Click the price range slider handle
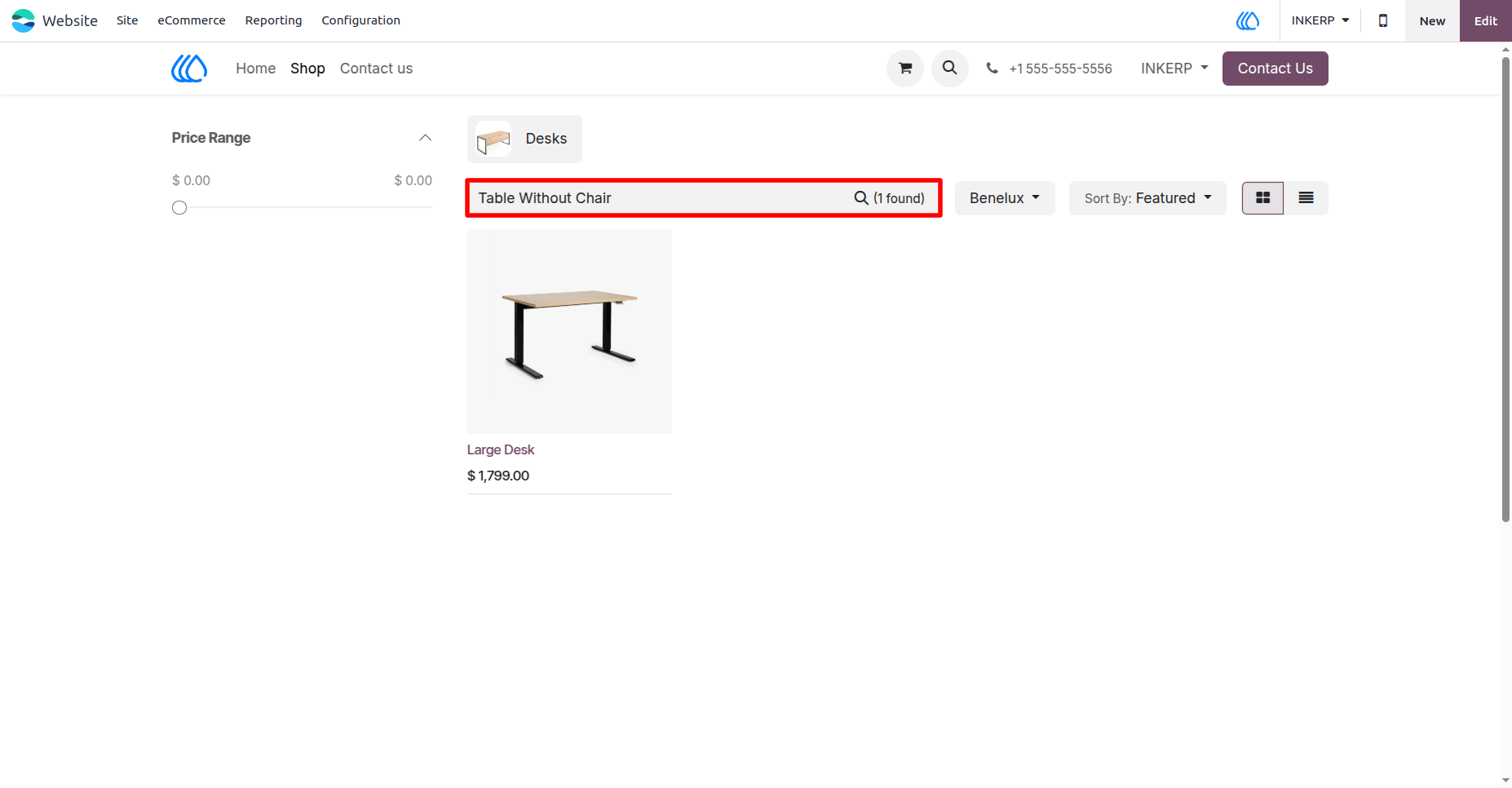This screenshot has height=788, width=1512. pyautogui.click(x=179, y=208)
